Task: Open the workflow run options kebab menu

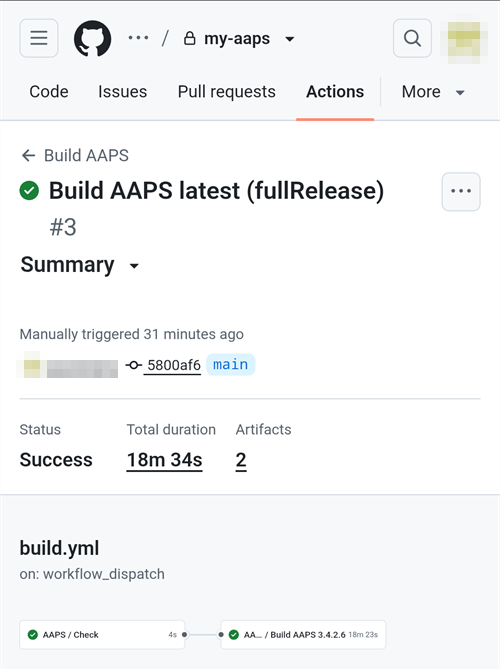Action: pyautogui.click(x=461, y=191)
